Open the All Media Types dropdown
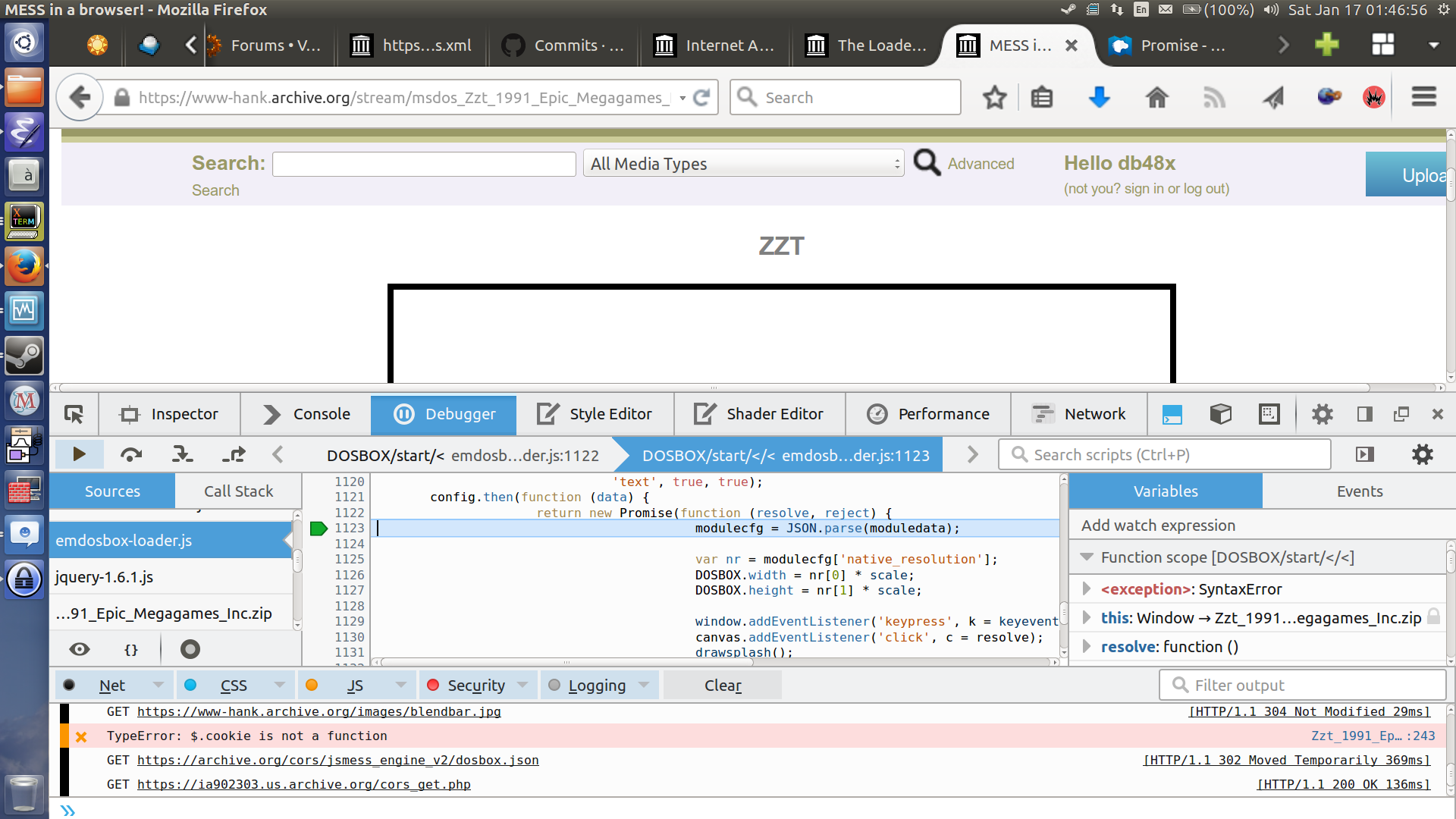Viewport: 1456px width, 819px height. [744, 163]
